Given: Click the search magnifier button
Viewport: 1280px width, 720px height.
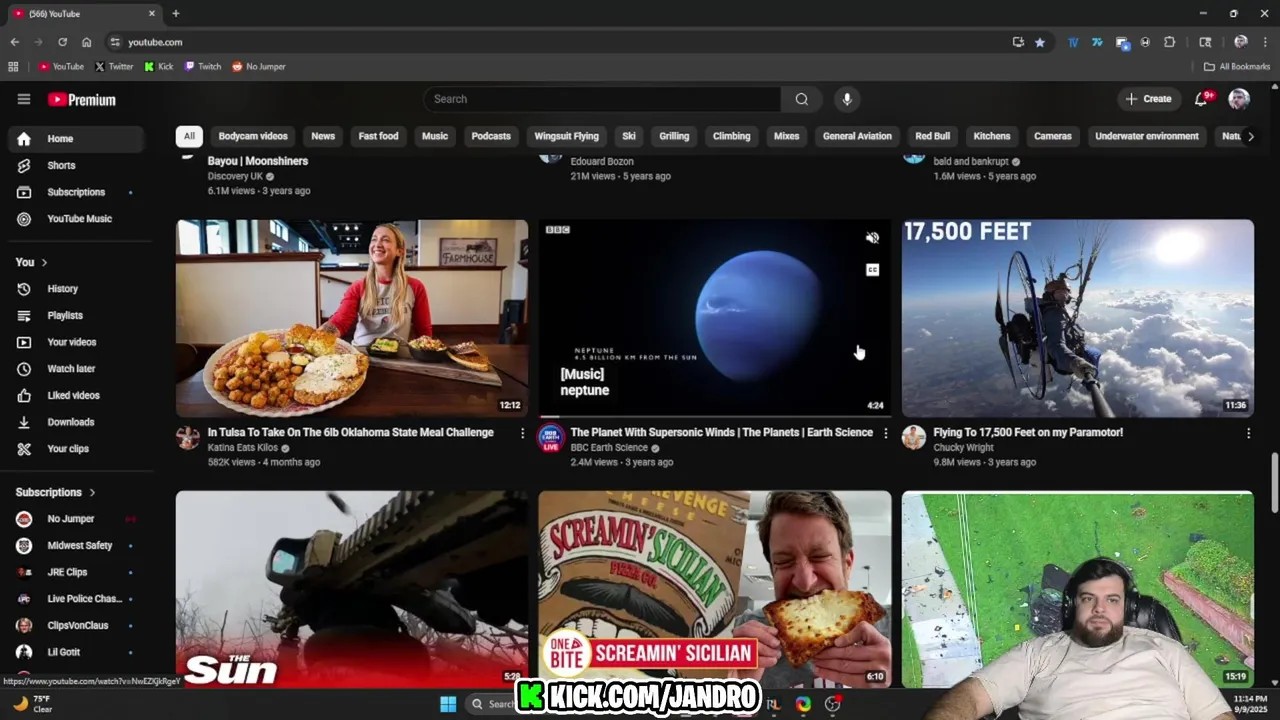Looking at the screenshot, I should click(x=802, y=99).
